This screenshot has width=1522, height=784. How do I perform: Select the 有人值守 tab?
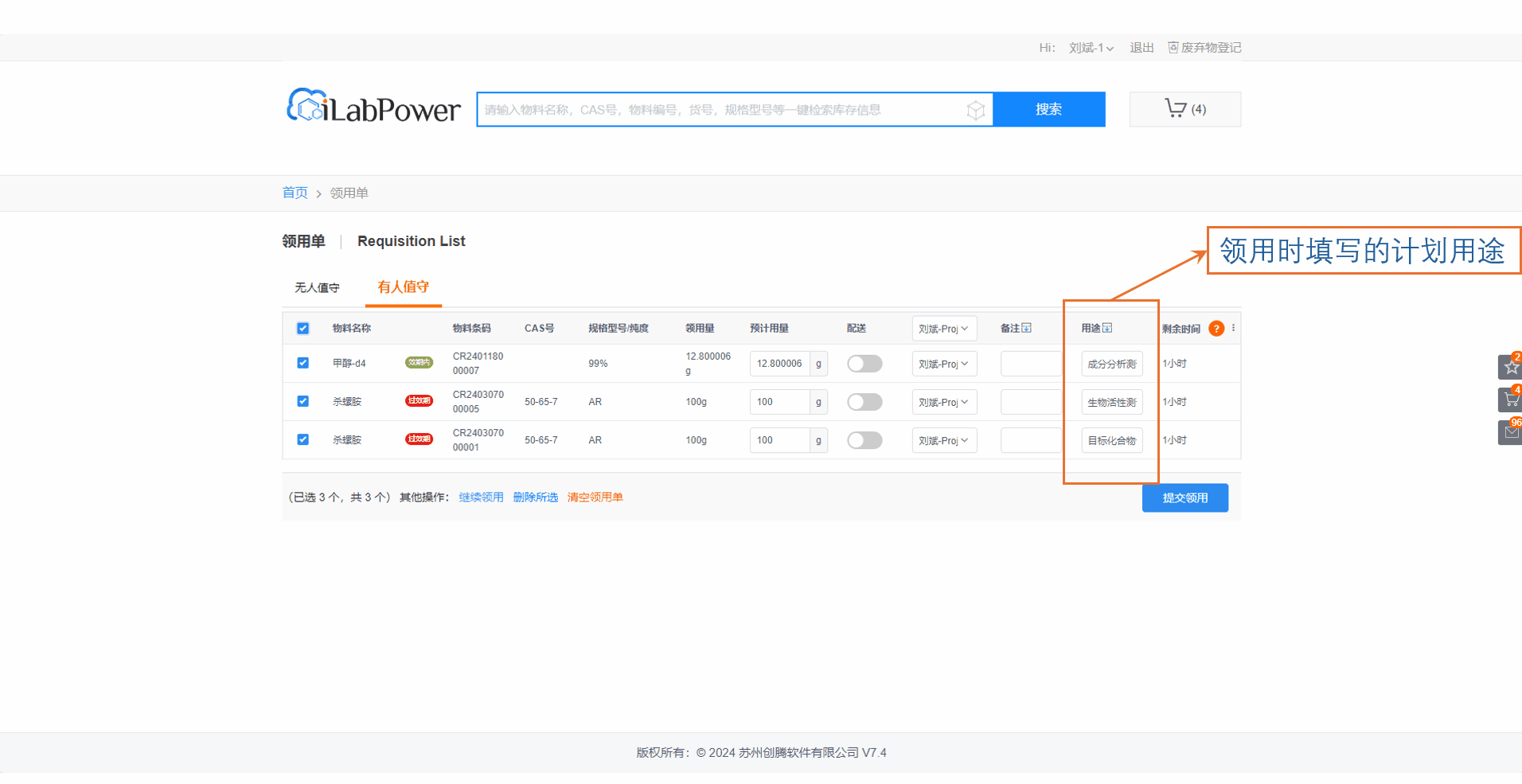[x=403, y=287]
